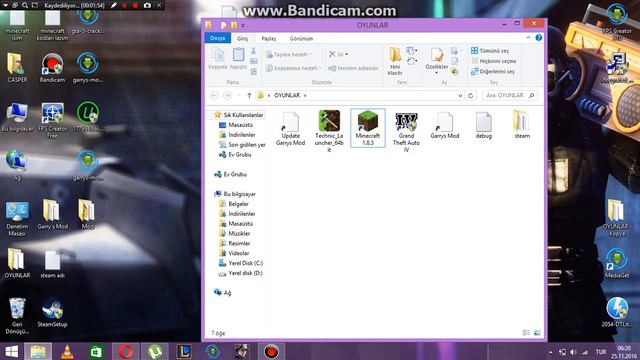640x360 pixels.
Task: Select the Garrys Mod shortcut in OYUNLAR
Action: (444, 125)
